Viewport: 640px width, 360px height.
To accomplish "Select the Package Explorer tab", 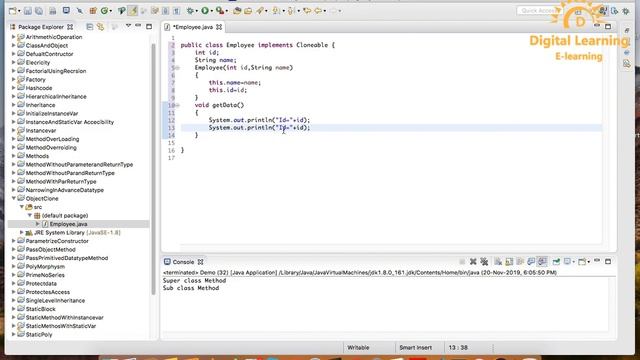I will (x=41, y=27).
